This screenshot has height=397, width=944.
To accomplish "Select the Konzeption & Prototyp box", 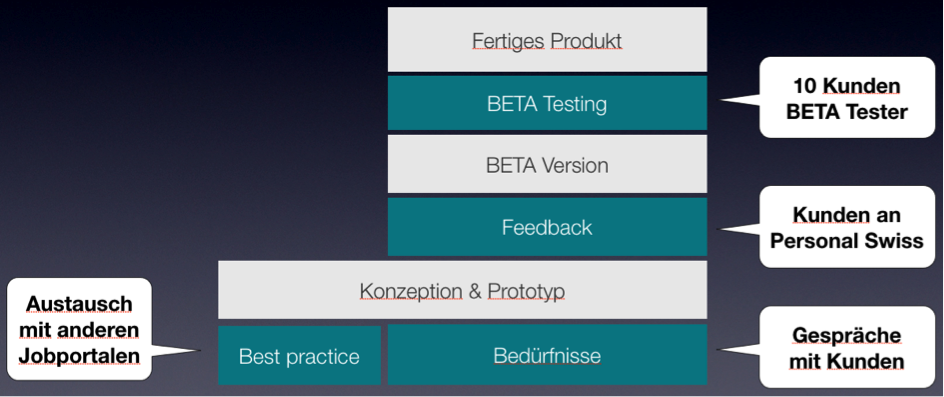I will pos(462,290).
